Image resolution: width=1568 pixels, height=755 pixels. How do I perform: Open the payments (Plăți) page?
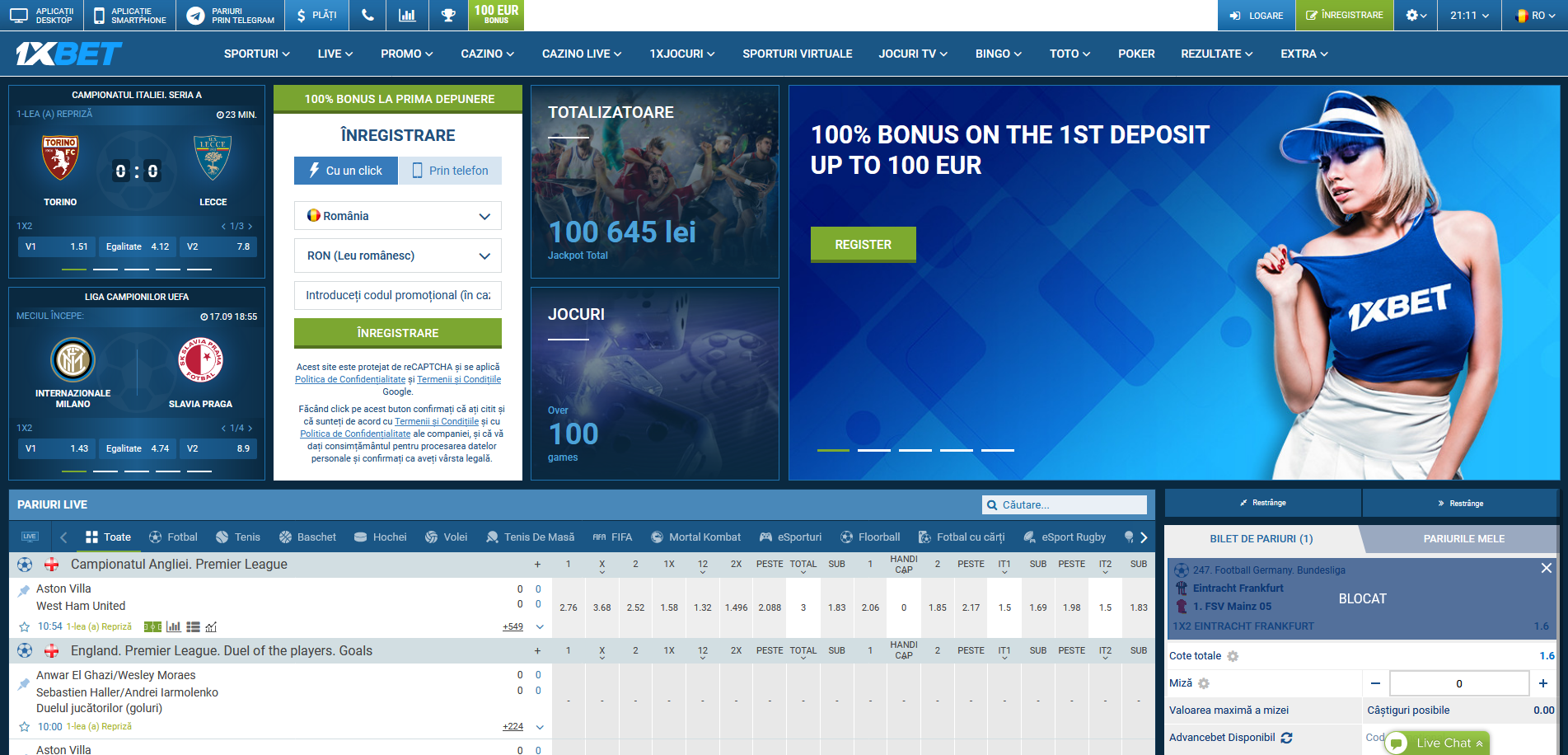tap(316, 16)
